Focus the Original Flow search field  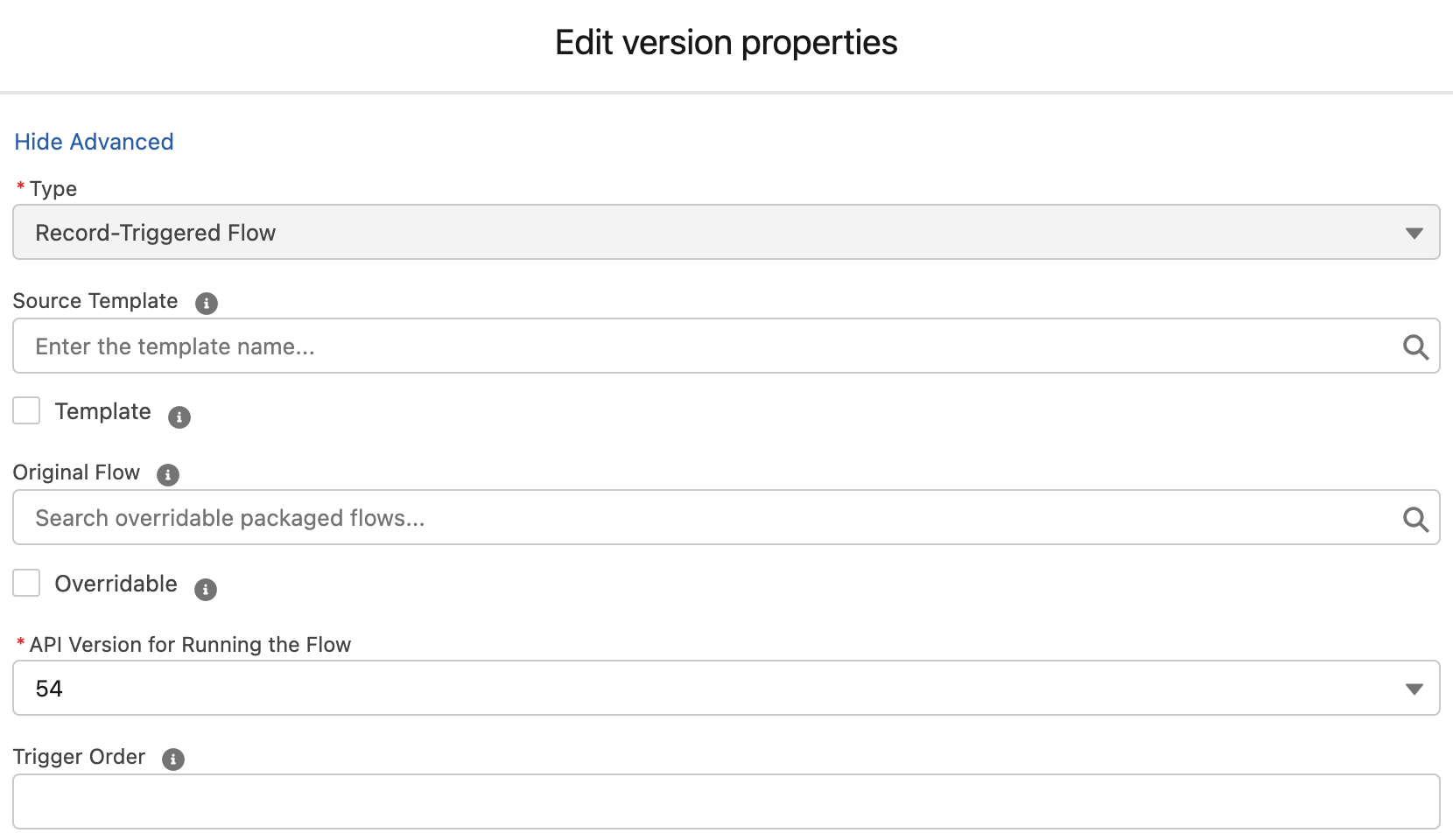700,518
